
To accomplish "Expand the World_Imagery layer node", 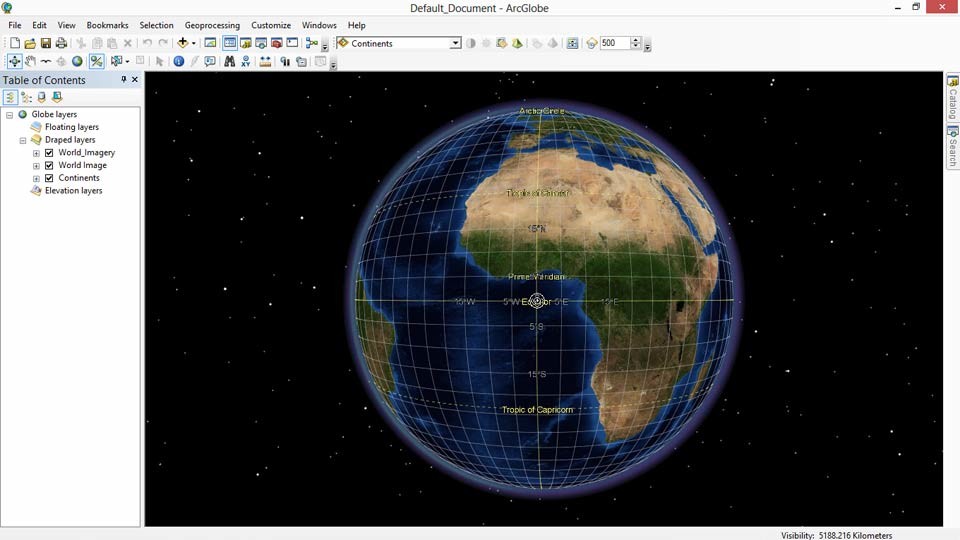I will pyautogui.click(x=36, y=153).
